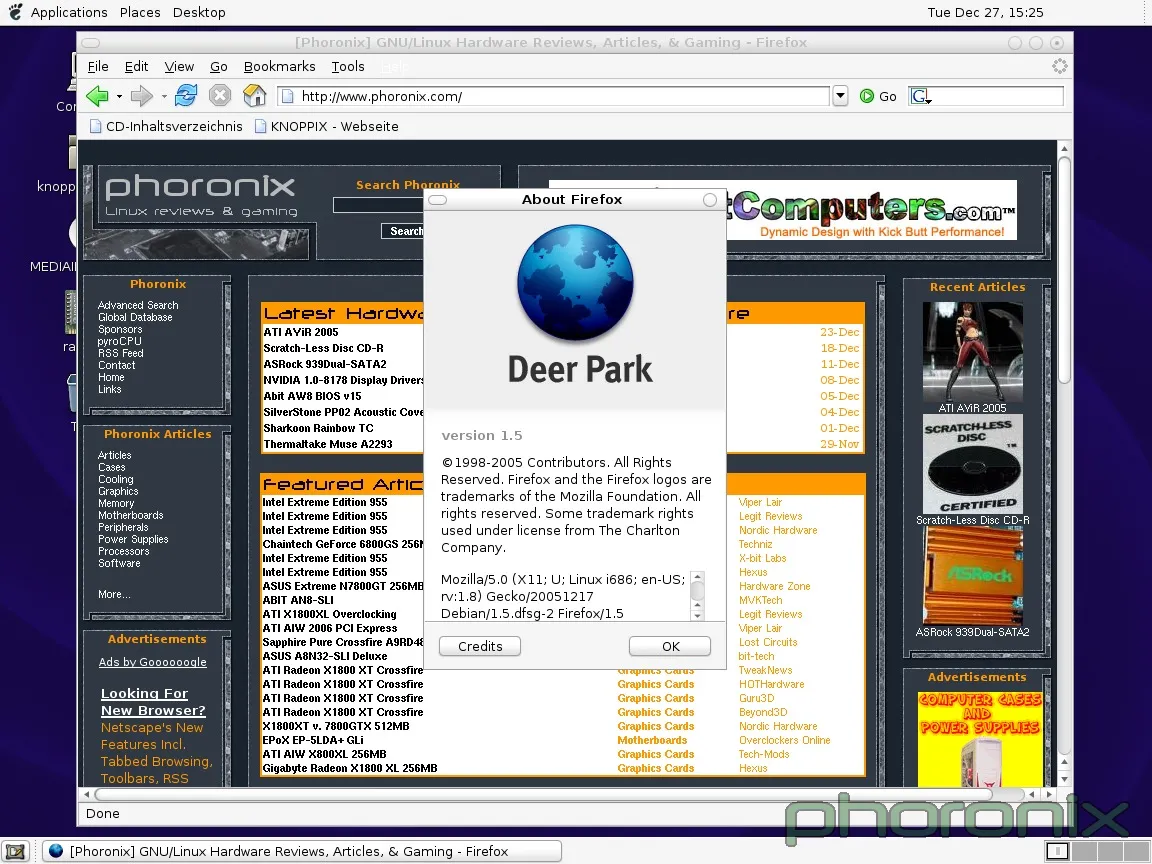
Task: Open the Desktop menu in top panel
Action: click(x=199, y=12)
